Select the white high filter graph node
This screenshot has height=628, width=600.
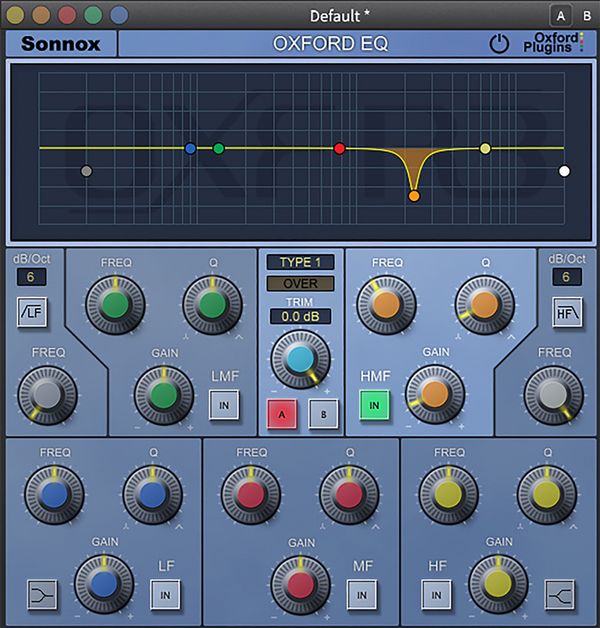(x=564, y=171)
